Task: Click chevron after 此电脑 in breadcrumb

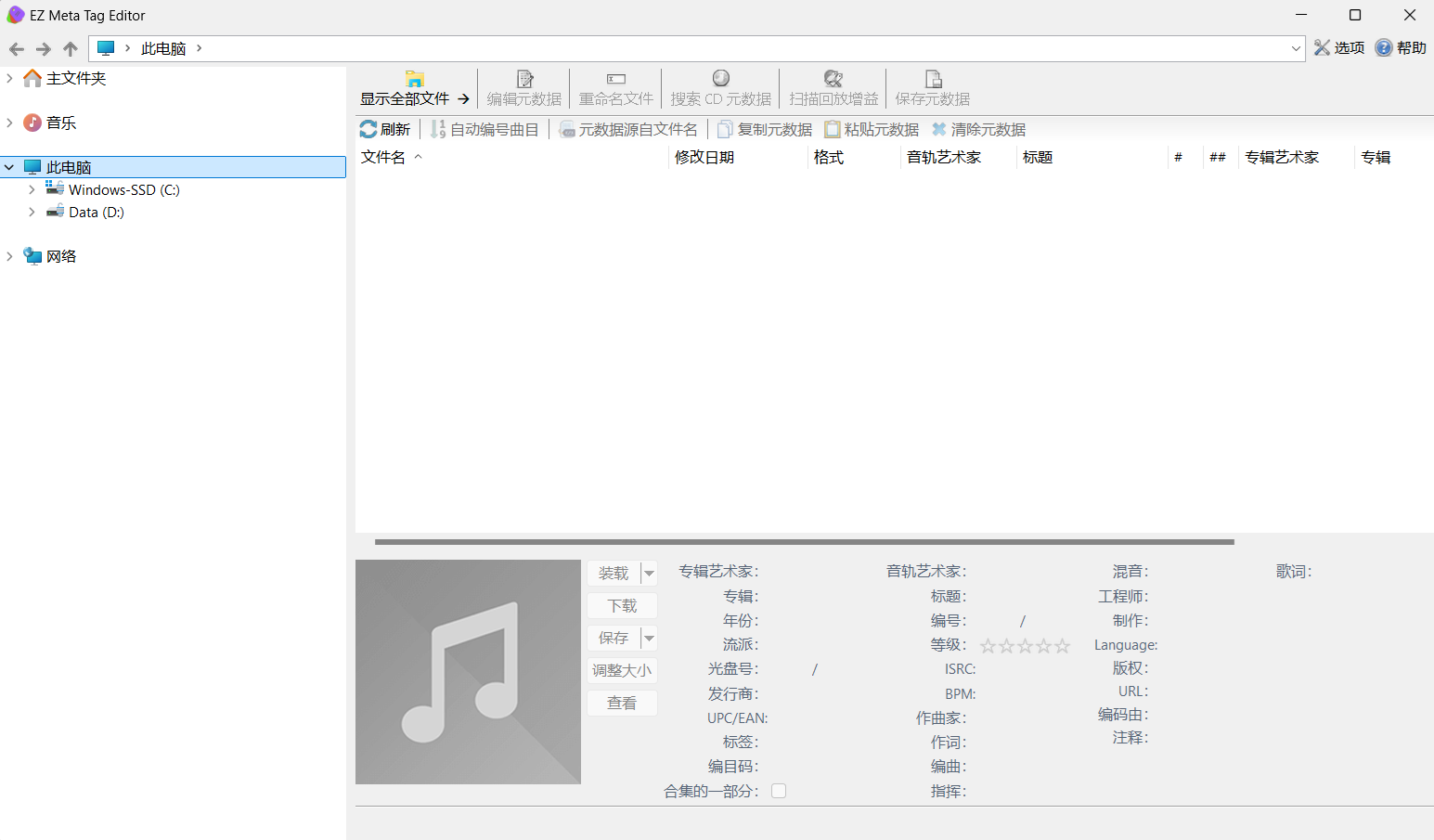Action: [x=199, y=48]
